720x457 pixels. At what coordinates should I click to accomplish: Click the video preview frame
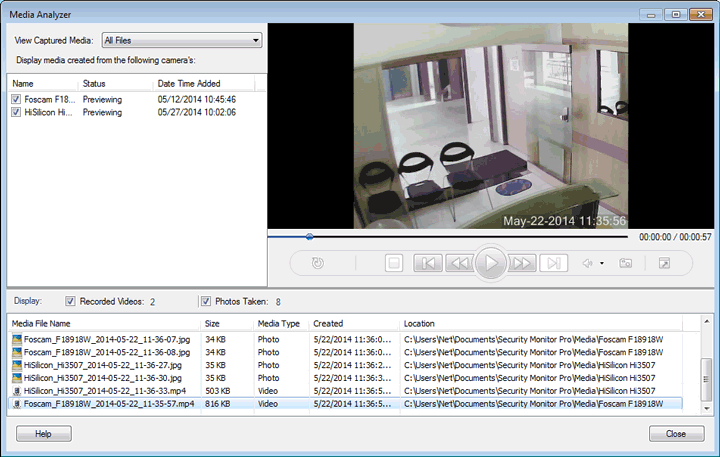coord(490,126)
